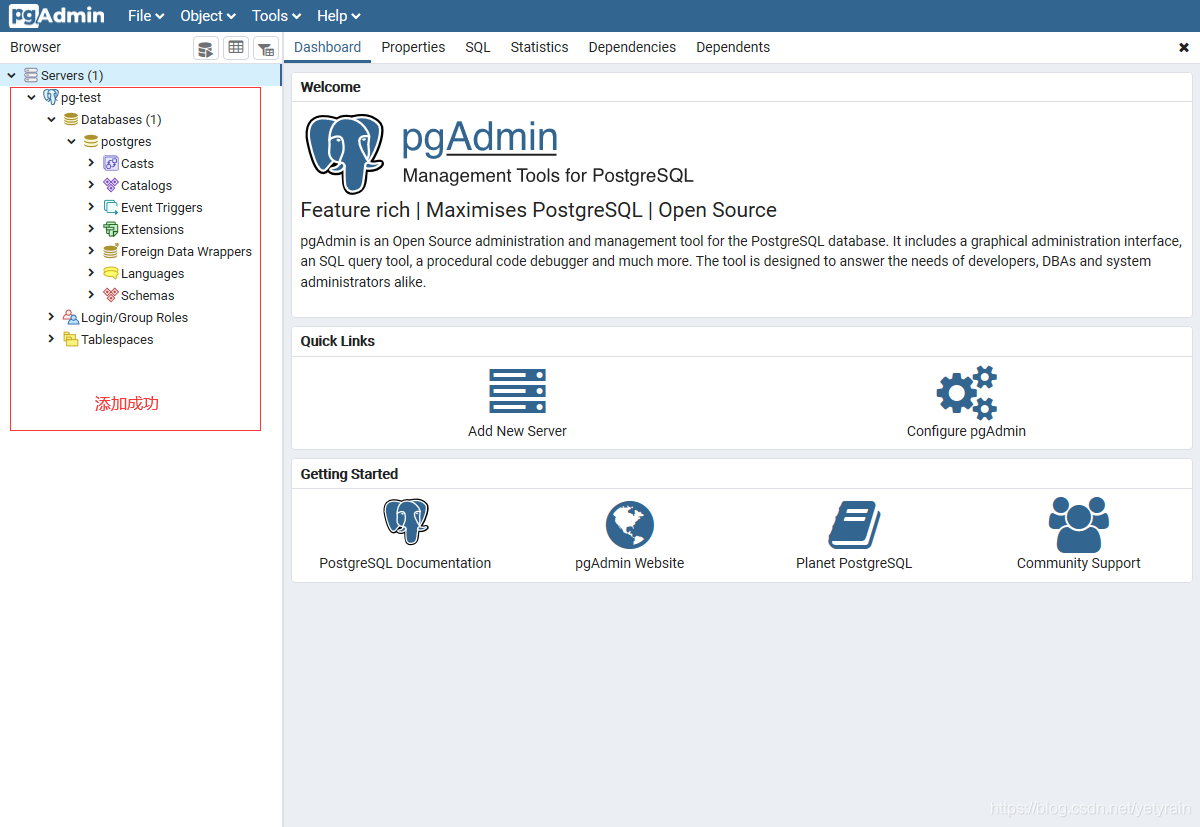Switch to the Dashboard tab

[x=328, y=47]
